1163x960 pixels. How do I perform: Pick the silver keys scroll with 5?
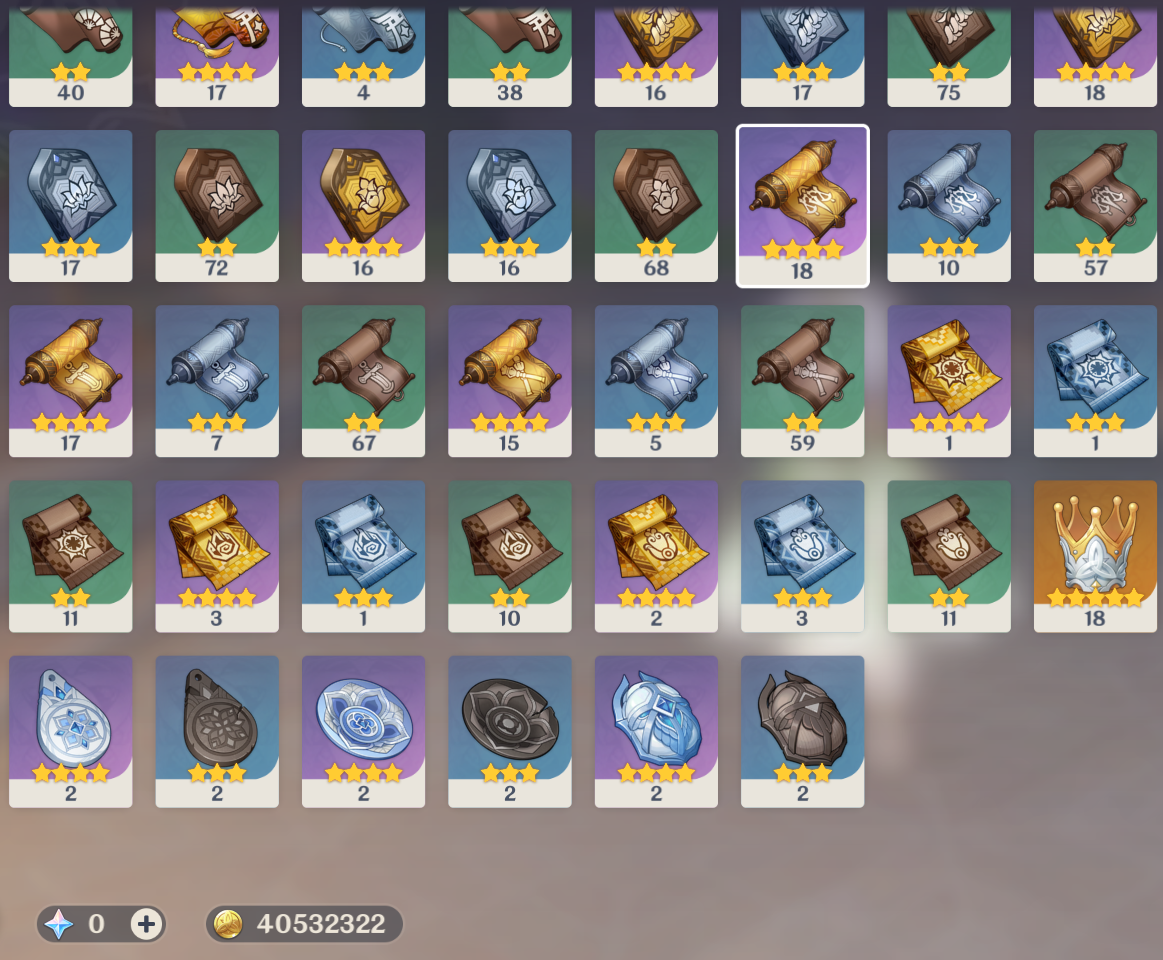(x=656, y=381)
